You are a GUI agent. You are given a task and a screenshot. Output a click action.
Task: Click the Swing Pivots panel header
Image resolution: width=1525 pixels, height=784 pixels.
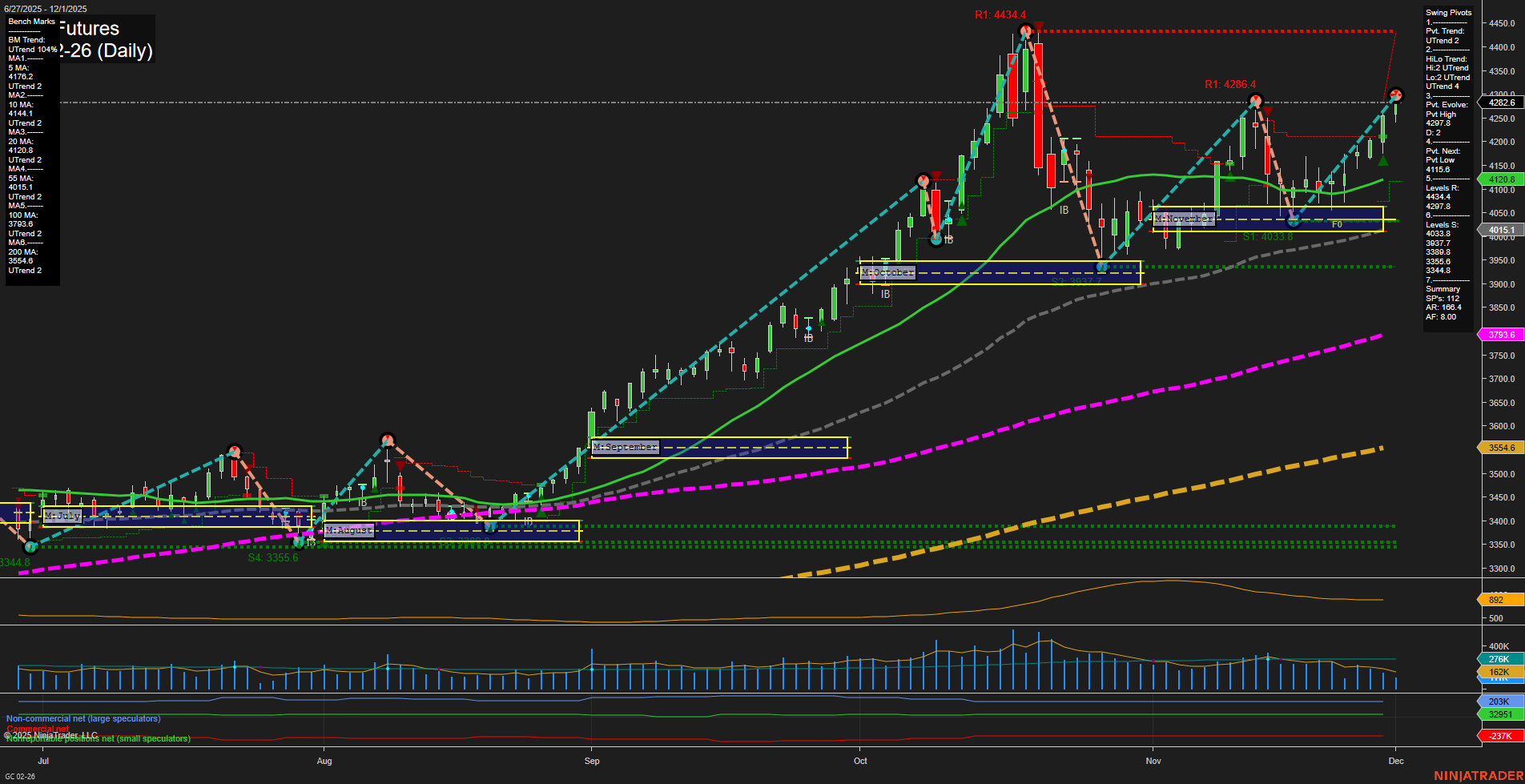(x=1447, y=12)
